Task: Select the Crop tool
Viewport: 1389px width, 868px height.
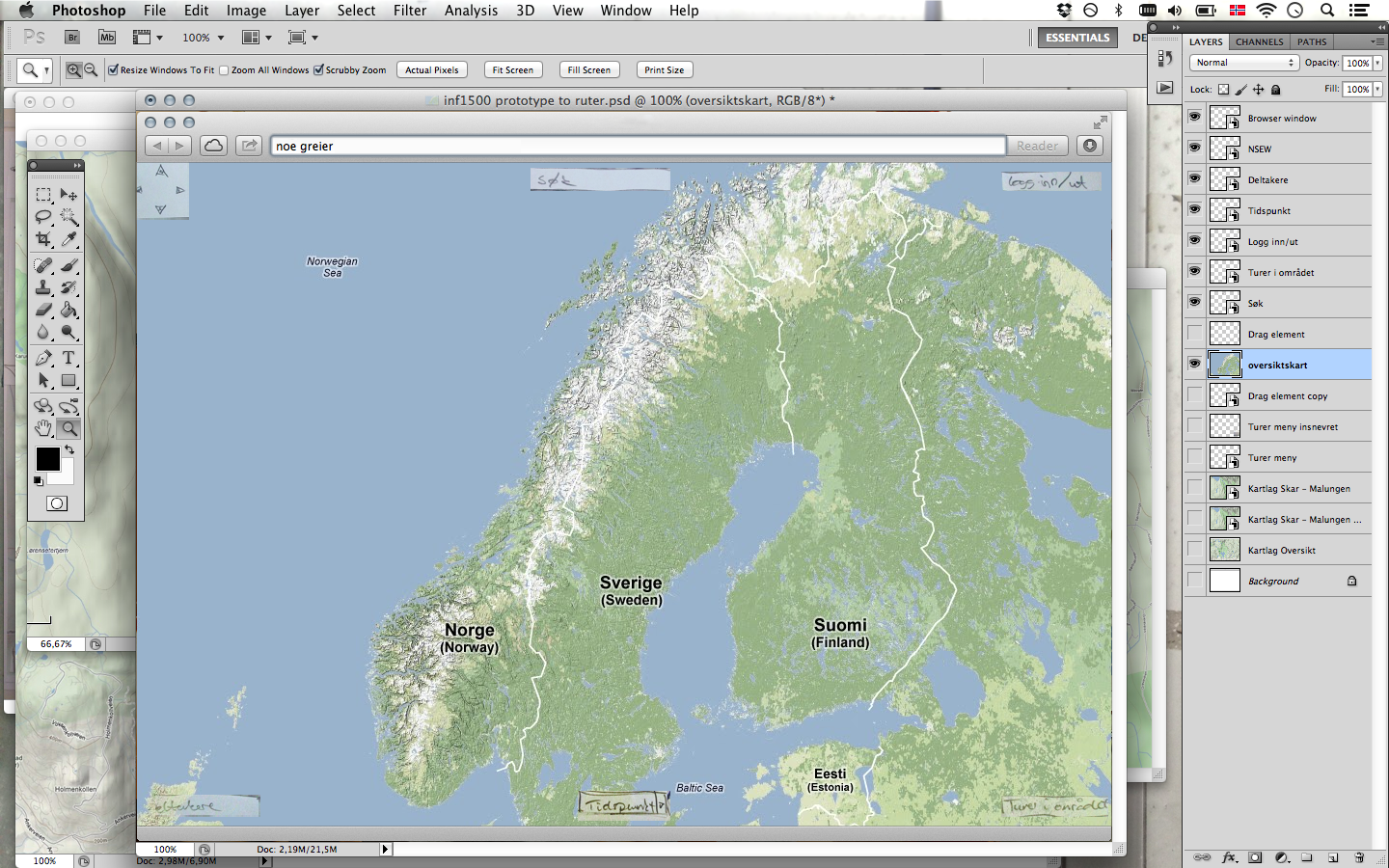Action: click(43, 239)
